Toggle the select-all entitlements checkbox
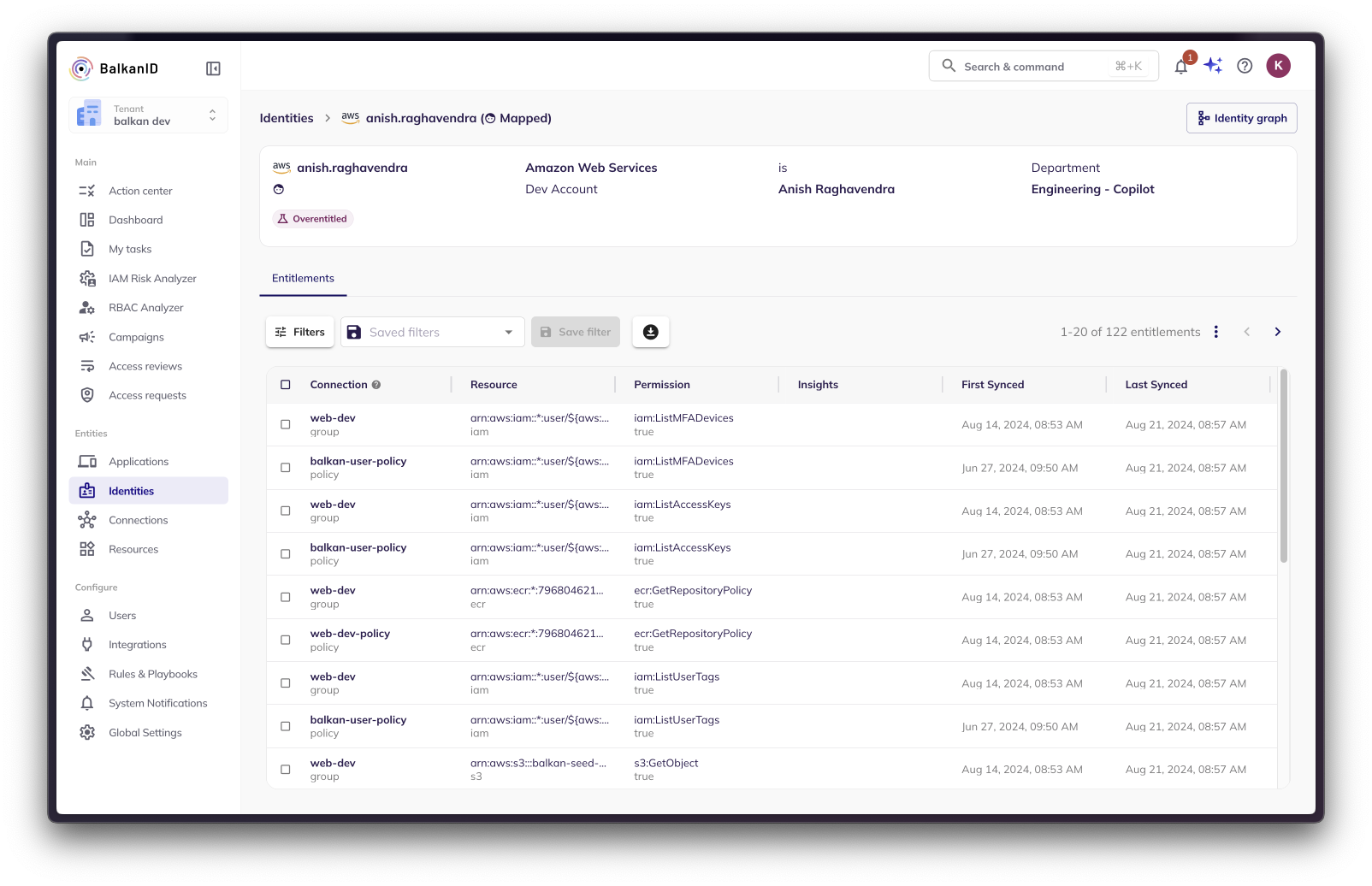1372x886 pixels. click(286, 385)
